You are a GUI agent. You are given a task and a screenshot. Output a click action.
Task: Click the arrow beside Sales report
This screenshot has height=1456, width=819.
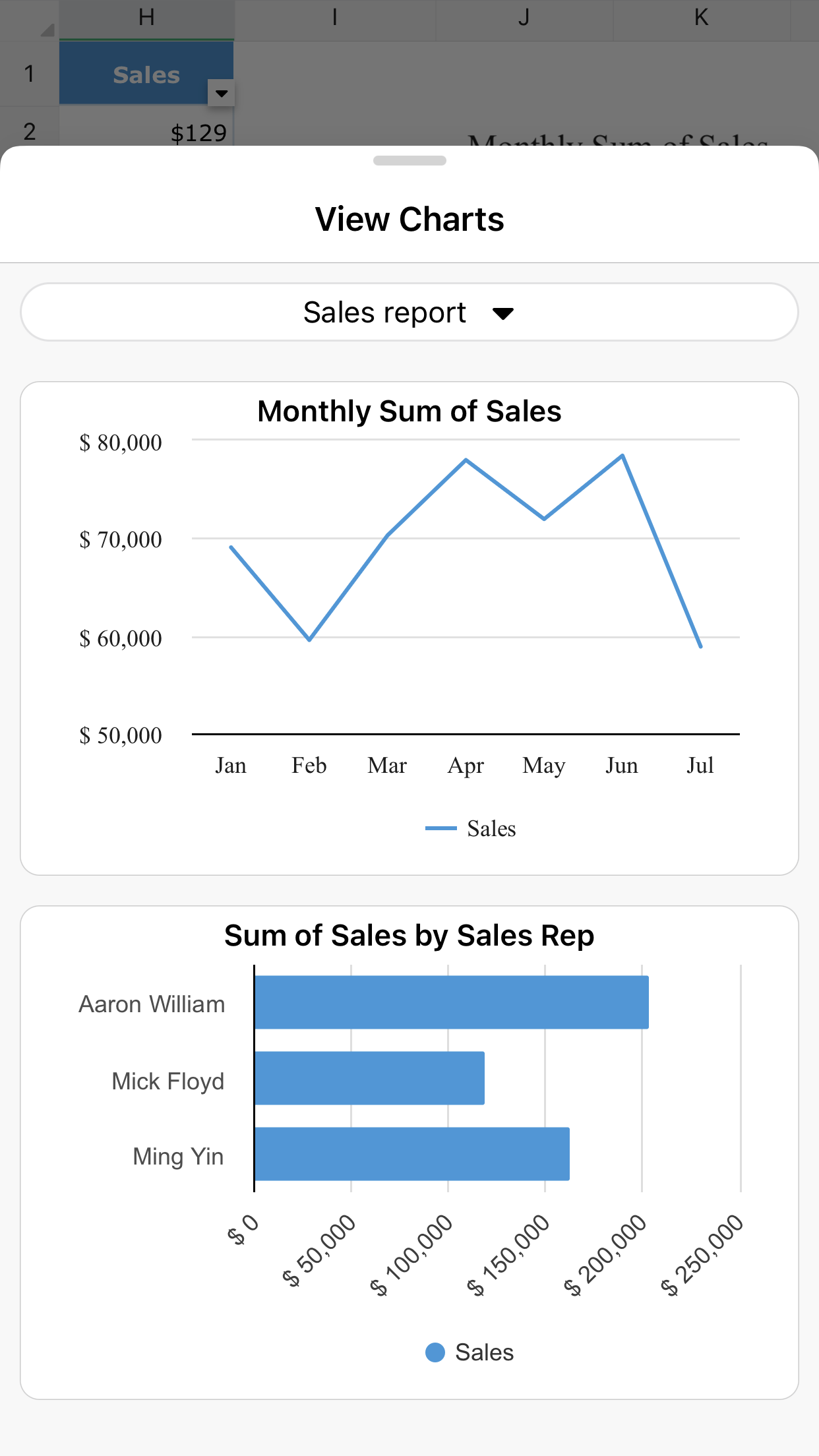pyautogui.click(x=503, y=314)
